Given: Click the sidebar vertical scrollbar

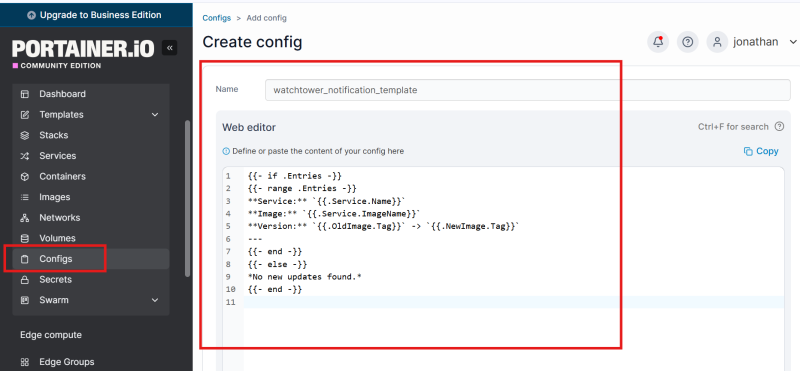Looking at the screenshot, I should pos(187,199).
